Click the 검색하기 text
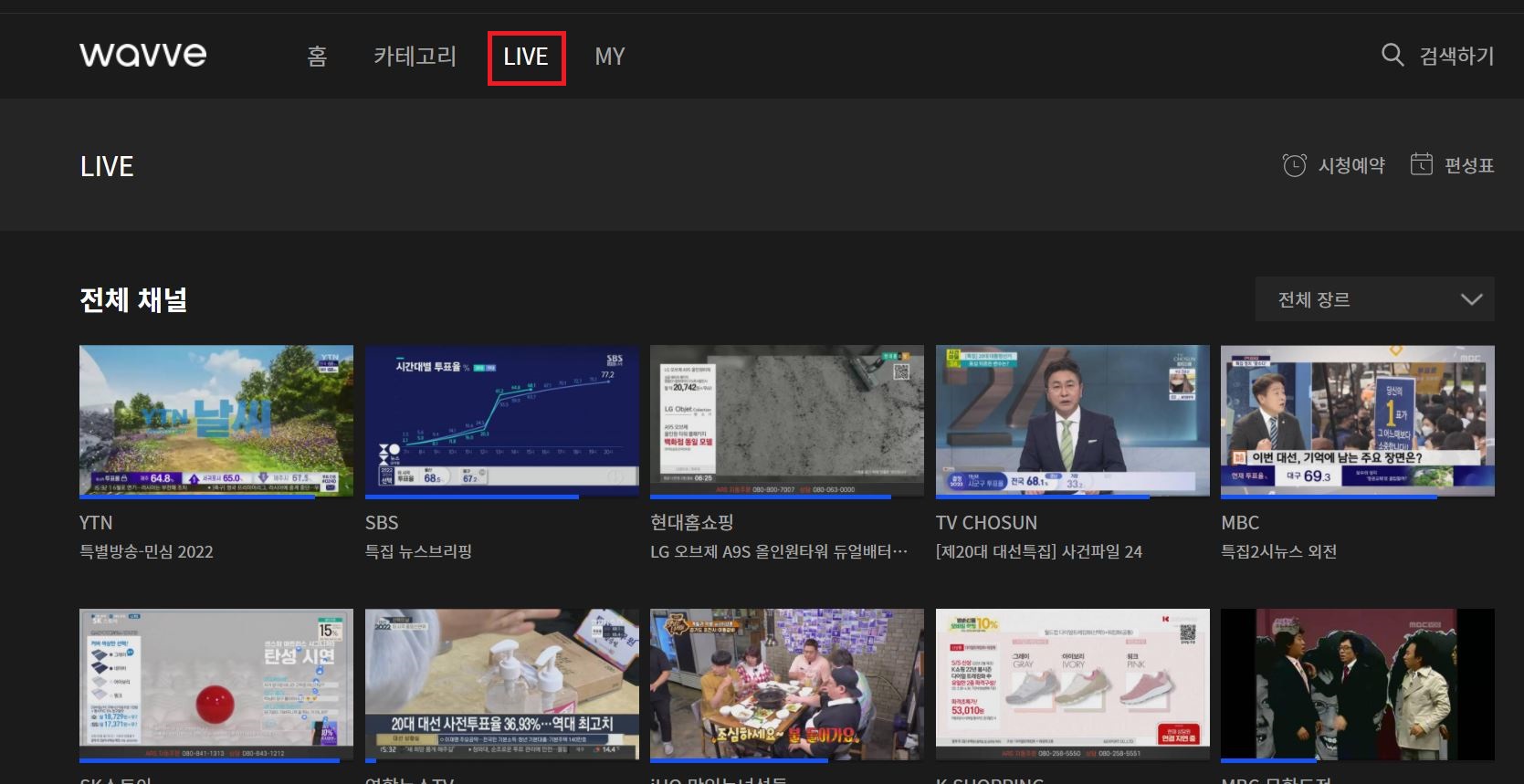1524x784 pixels. (x=1456, y=56)
